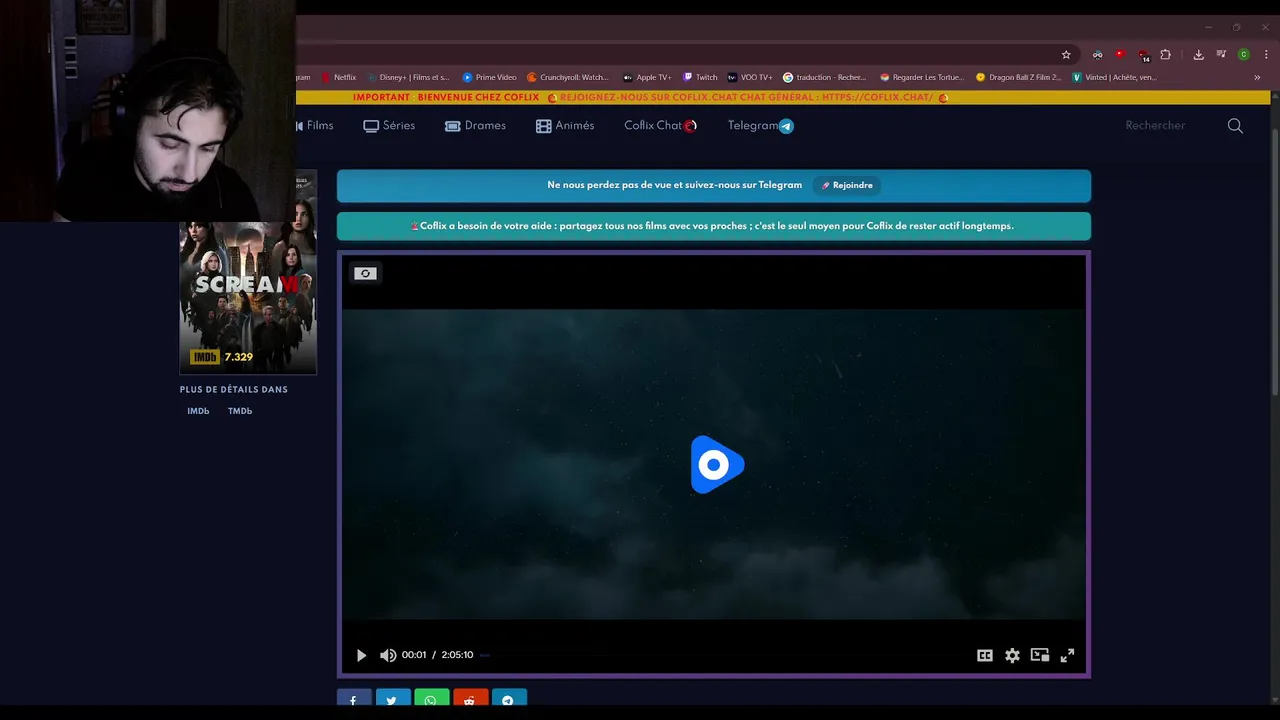
Task: Open the Dragon Ball Z Film bookmark
Action: click(x=1018, y=77)
